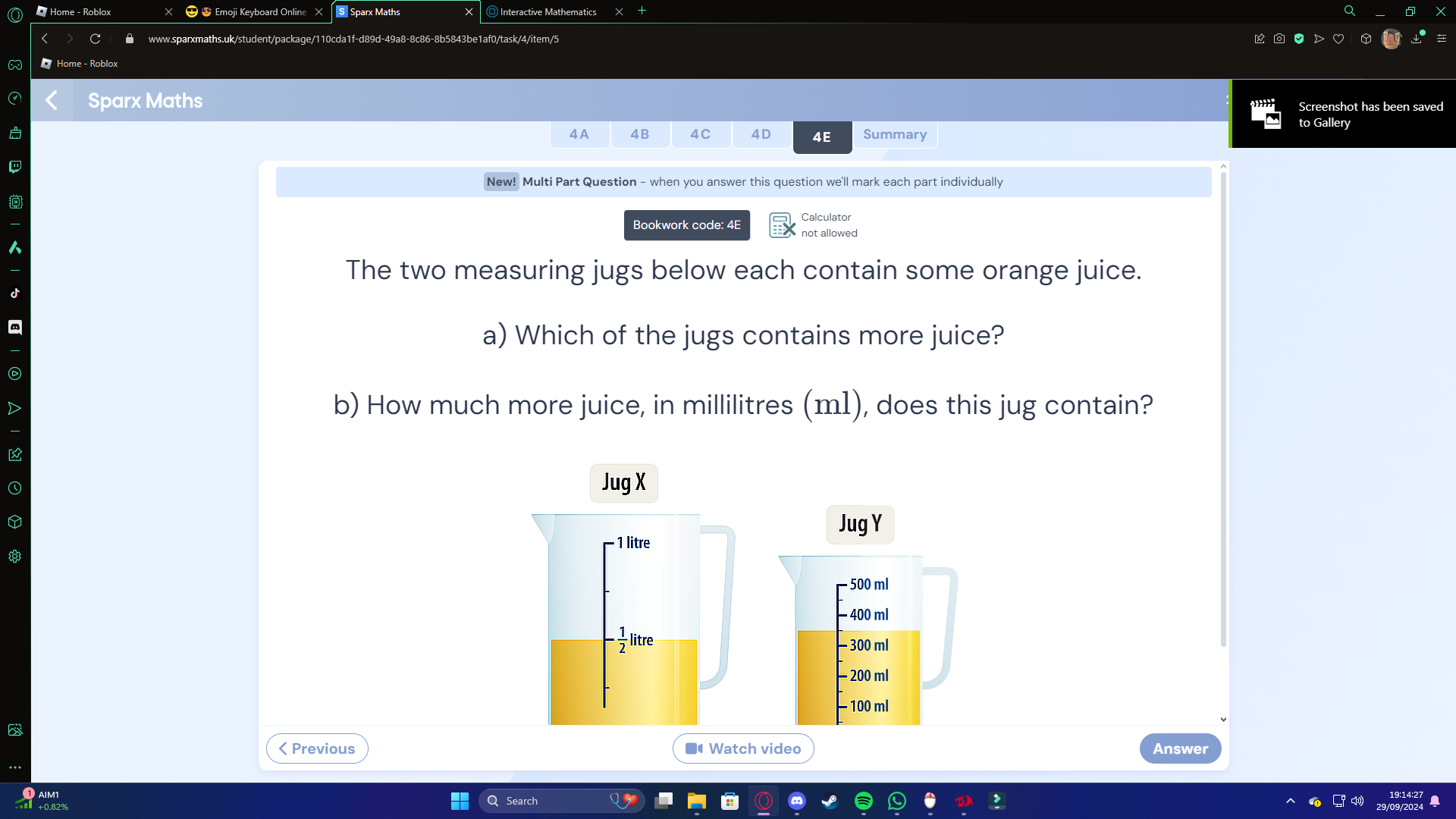1456x819 pixels.
Task: Select the 4E task tab
Action: click(x=822, y=137)
